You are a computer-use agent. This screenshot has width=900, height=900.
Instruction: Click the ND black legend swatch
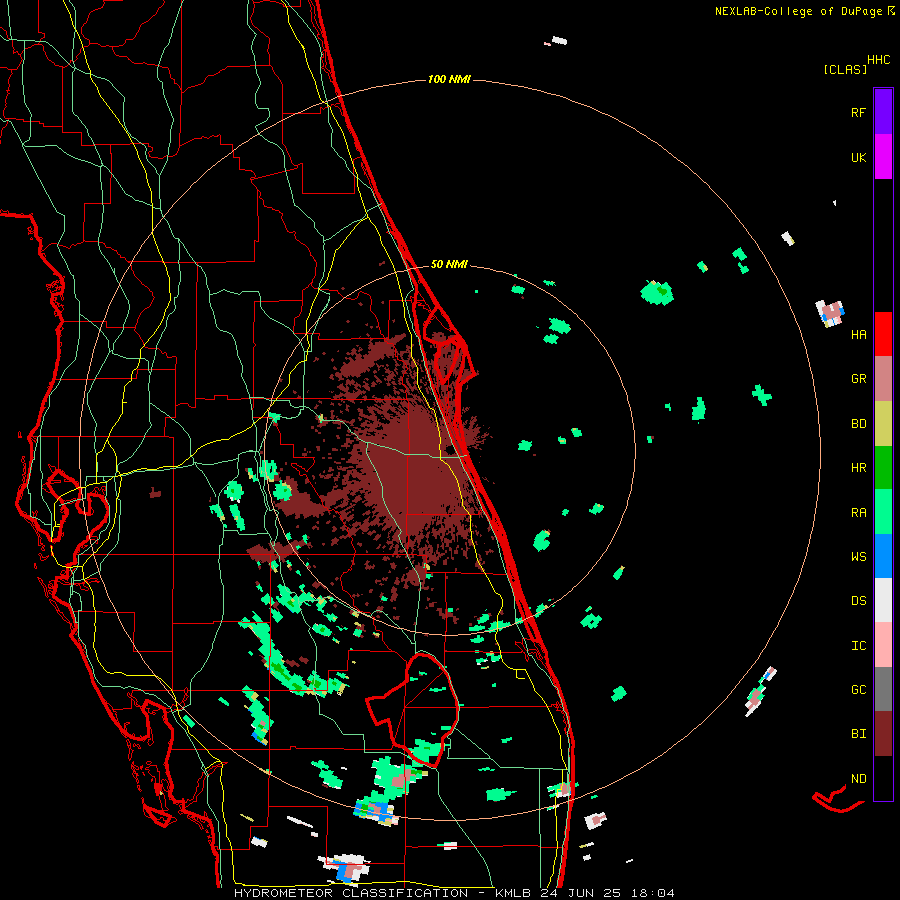coord(883,778)
